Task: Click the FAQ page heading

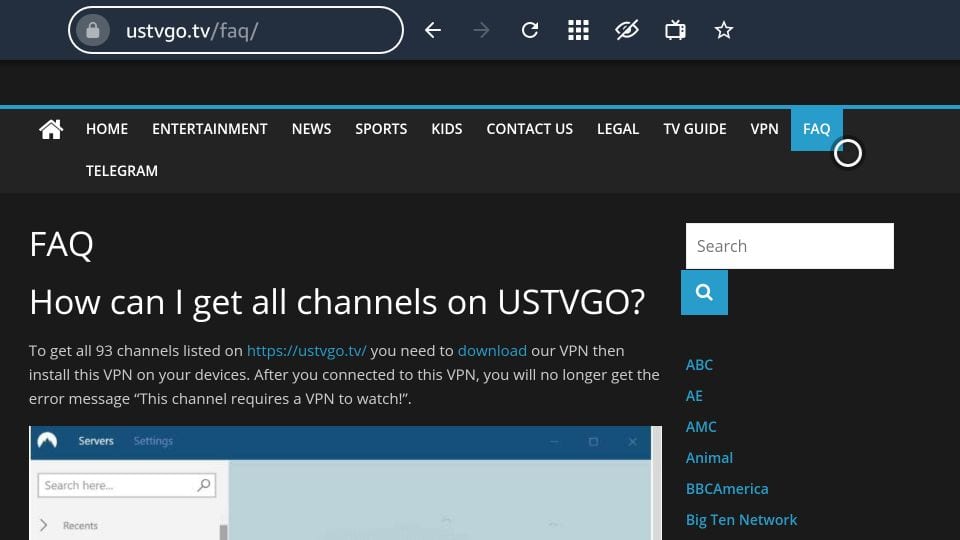Action: (61, 244)
